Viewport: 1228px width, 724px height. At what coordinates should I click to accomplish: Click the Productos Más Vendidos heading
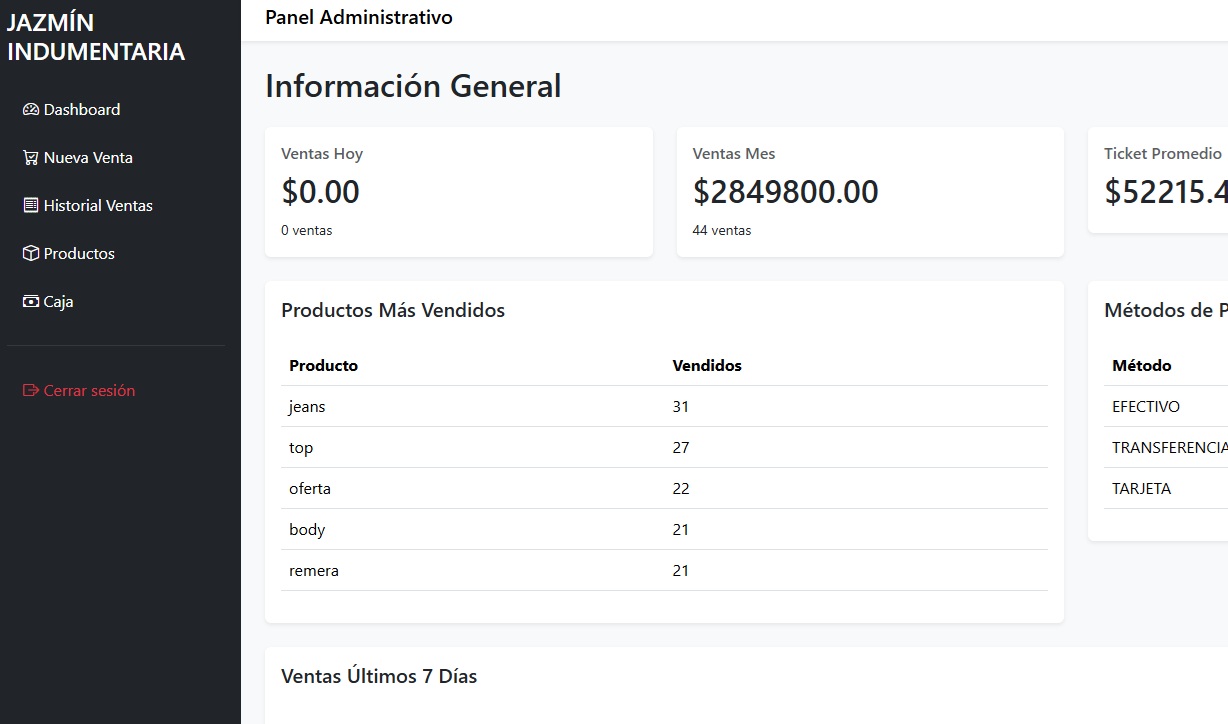(393, 311)
